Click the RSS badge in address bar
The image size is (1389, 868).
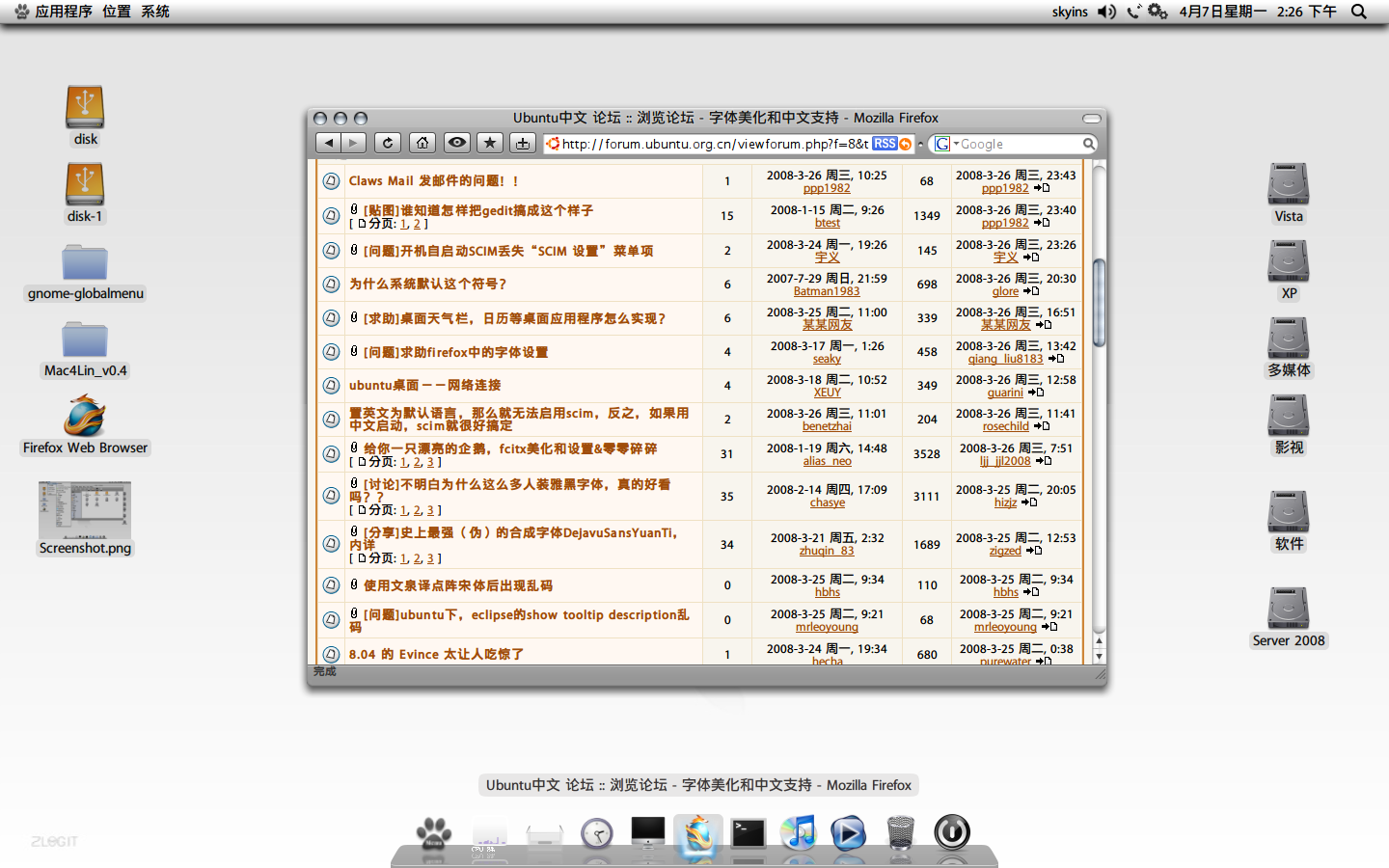885,144
